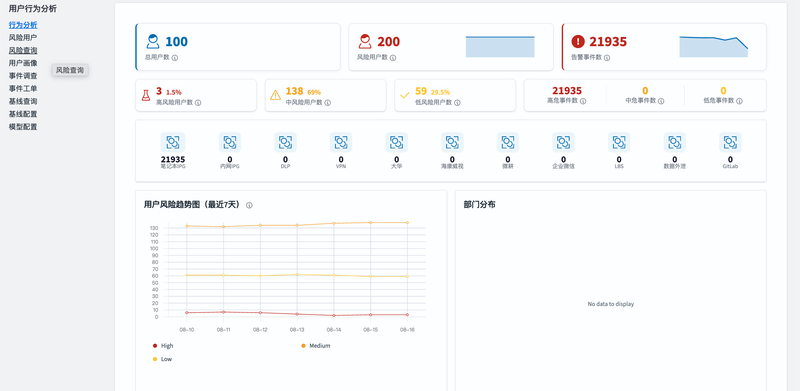Open 风险查询 in the sidebar
This screenshot has height=391, width=800.
(x=23, y=50)
